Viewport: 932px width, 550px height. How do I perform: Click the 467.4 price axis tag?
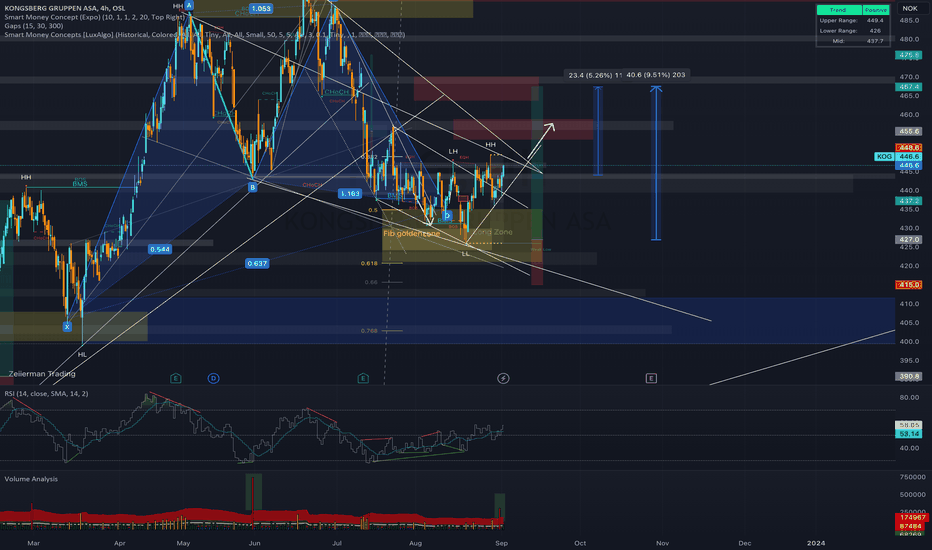pyautogui.click(x=908, y=87)
